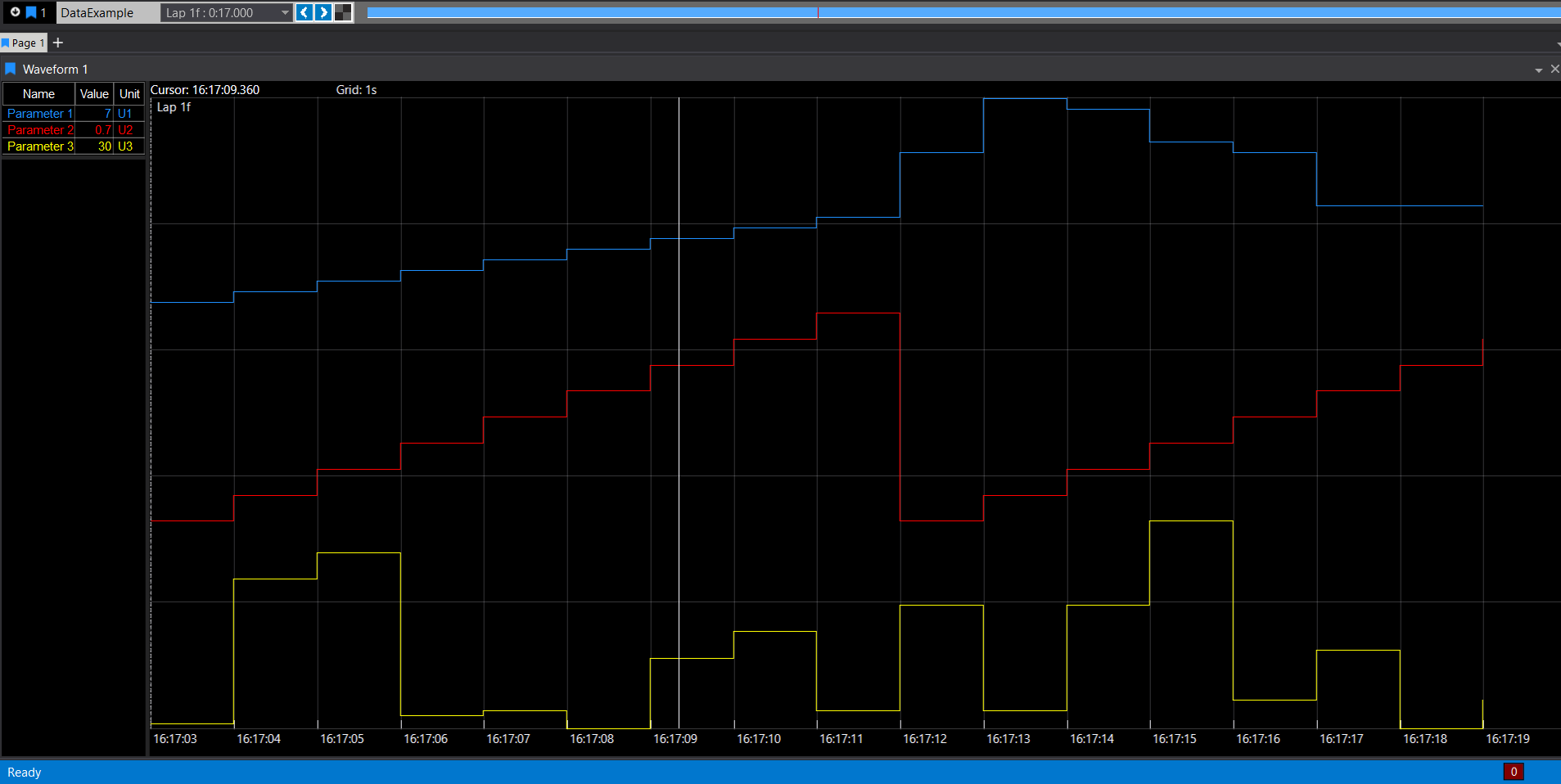The width and height of the screenshot is (1561, 784).
Task: Click the Cursor: 16:17:09.360 readout
Action: point(205,90)
